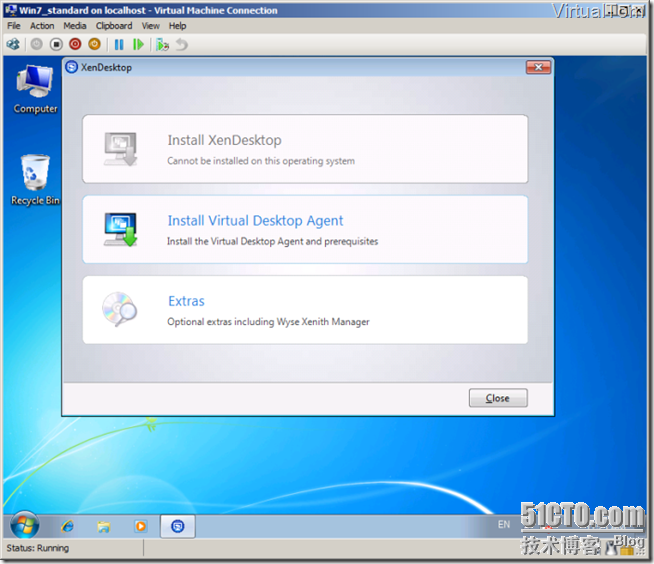Open the View menu
This screenshot has width=654, height=564.
click(151, 26)
